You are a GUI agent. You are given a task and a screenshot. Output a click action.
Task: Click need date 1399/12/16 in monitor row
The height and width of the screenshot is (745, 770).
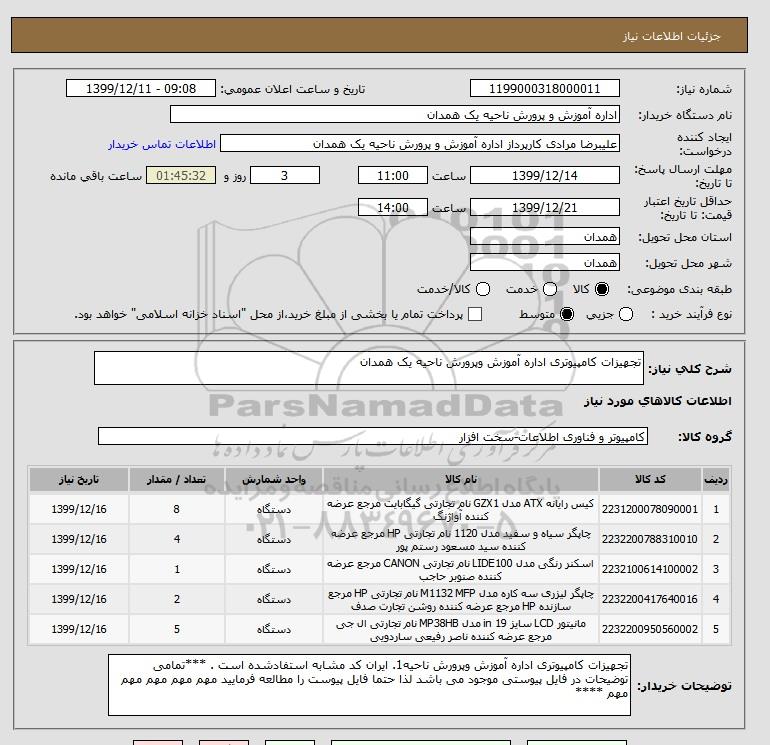pyautogui.click(x=79, y=629)
